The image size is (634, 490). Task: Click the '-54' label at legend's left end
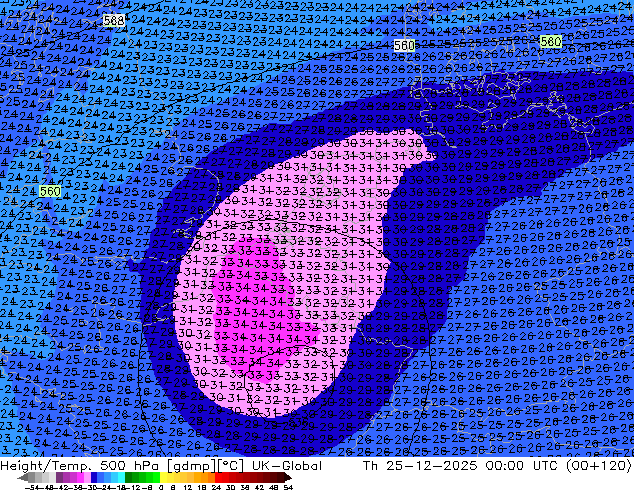point(32,488)
